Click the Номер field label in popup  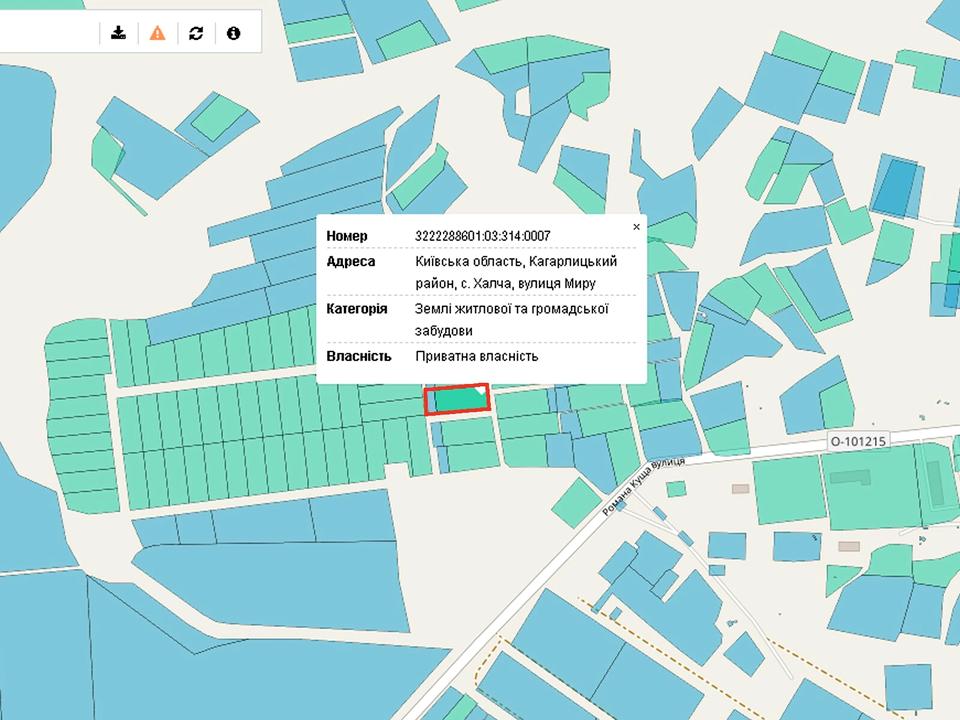pos(347,236)
